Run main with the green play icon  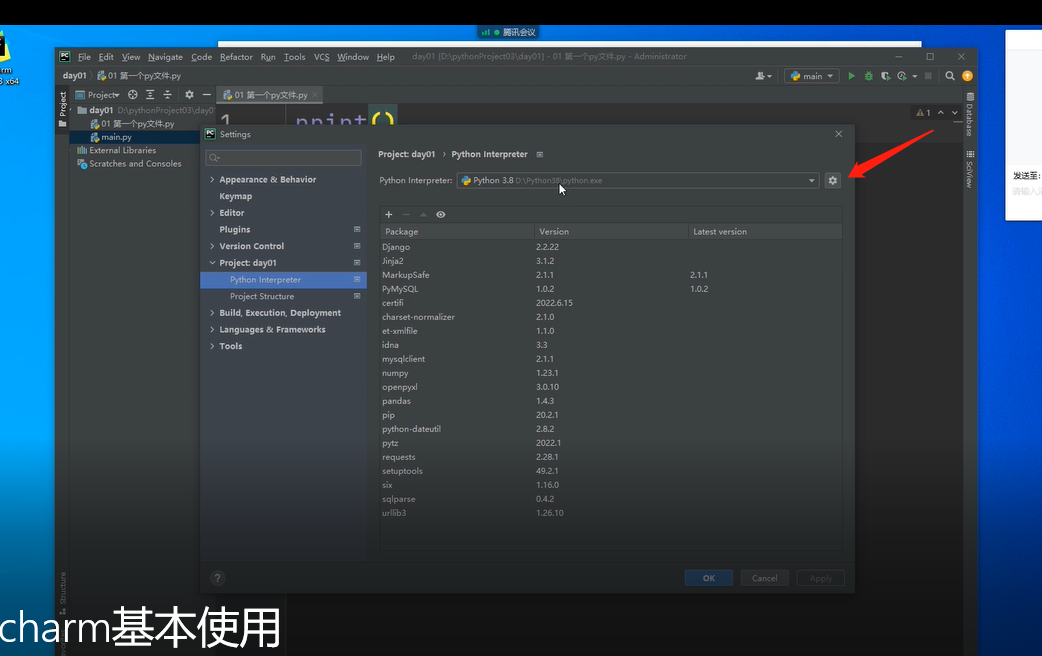coord(851,76)
